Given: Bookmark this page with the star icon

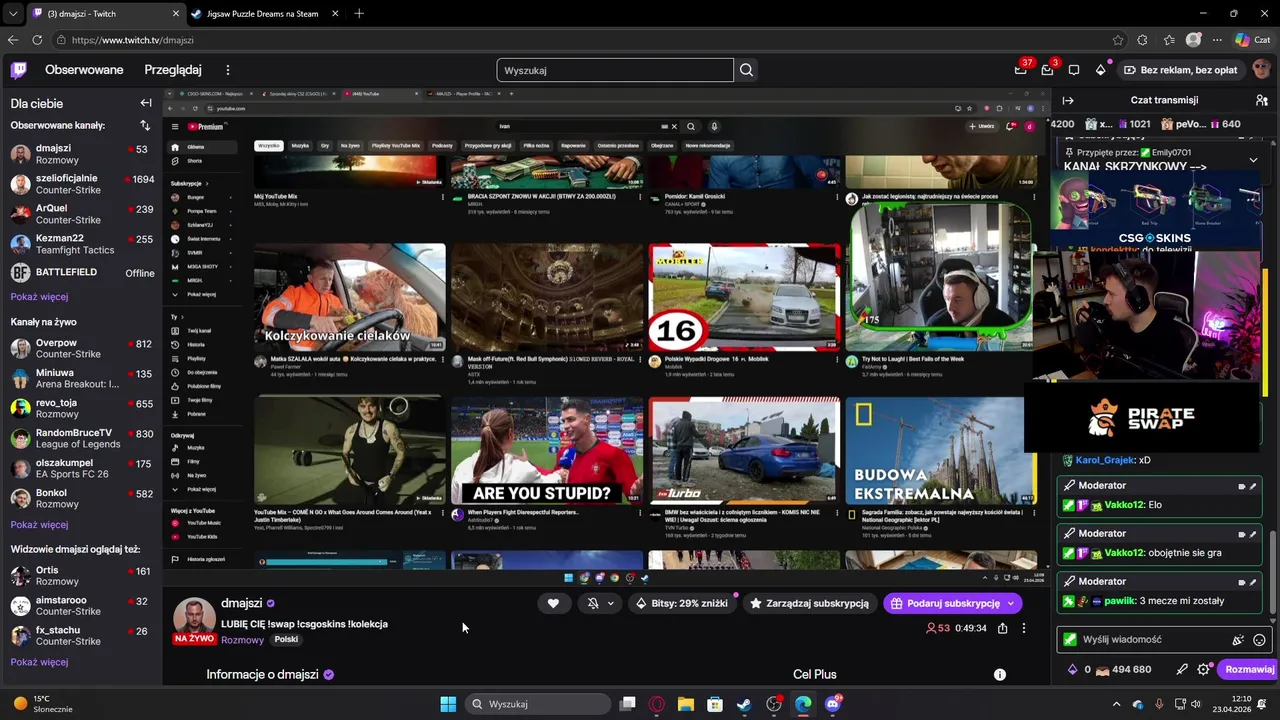Looking at the screenshot, I should click(1118, 40).
